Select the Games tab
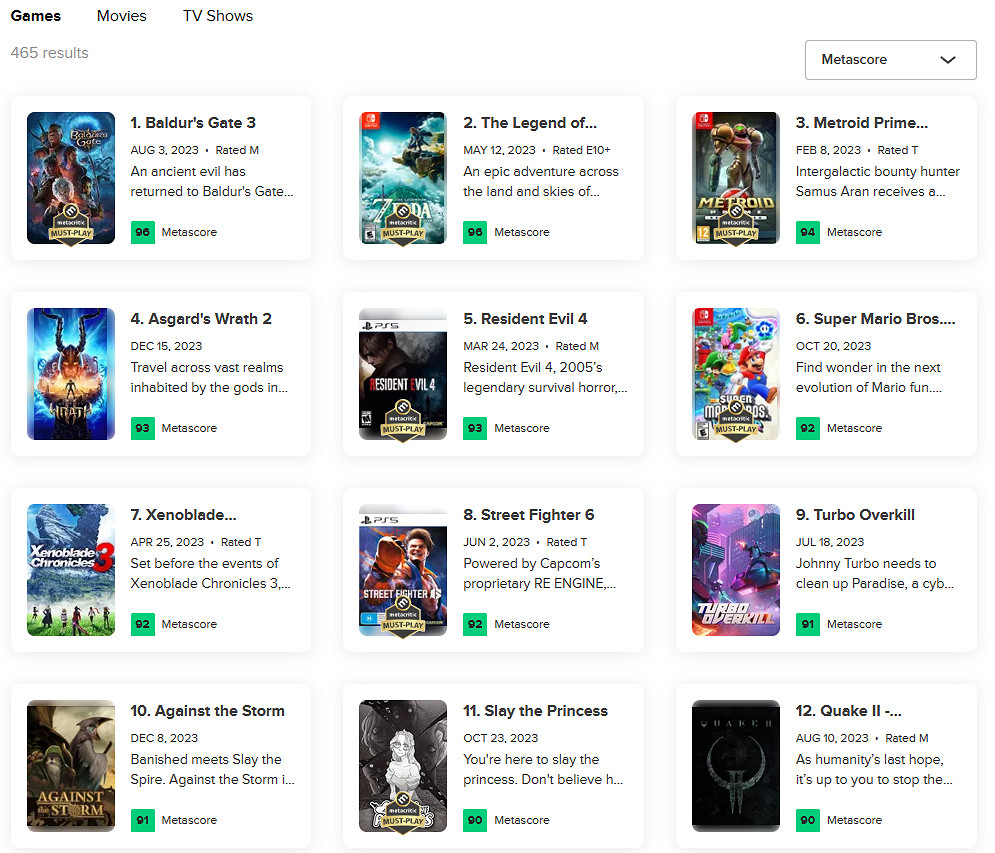This screenshot has height=853, width=995. [36, 16]
